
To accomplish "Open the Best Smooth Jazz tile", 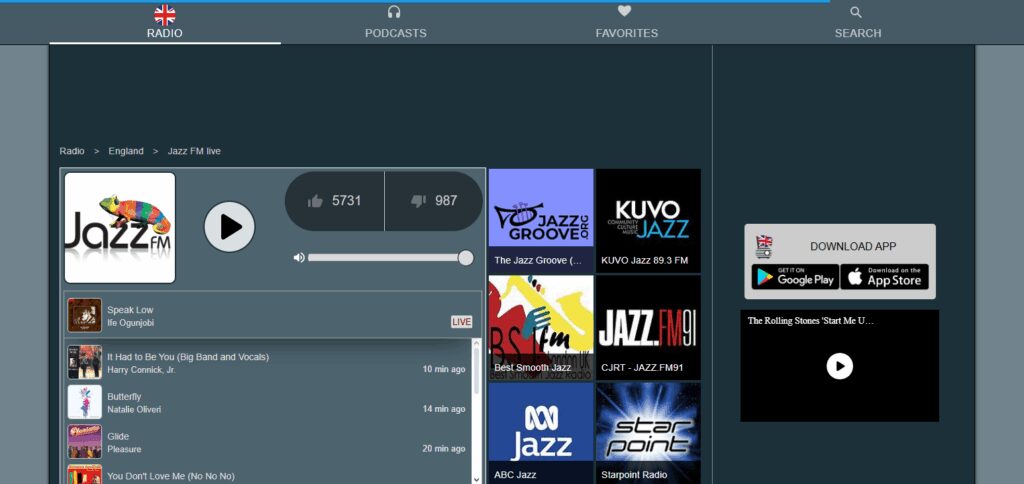I will pyautogui.click(x=541, y=327).
